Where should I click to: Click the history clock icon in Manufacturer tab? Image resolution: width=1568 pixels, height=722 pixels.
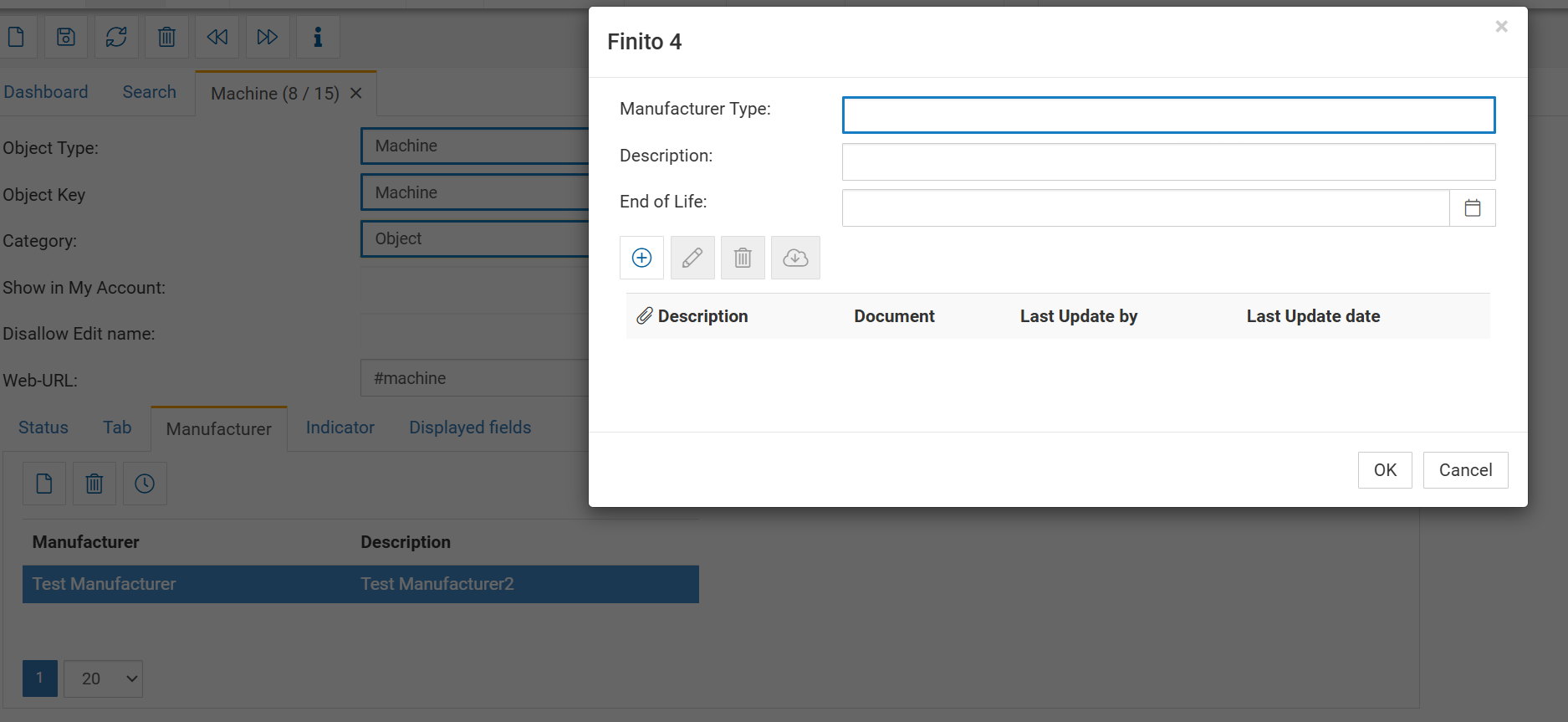point(145,484)
